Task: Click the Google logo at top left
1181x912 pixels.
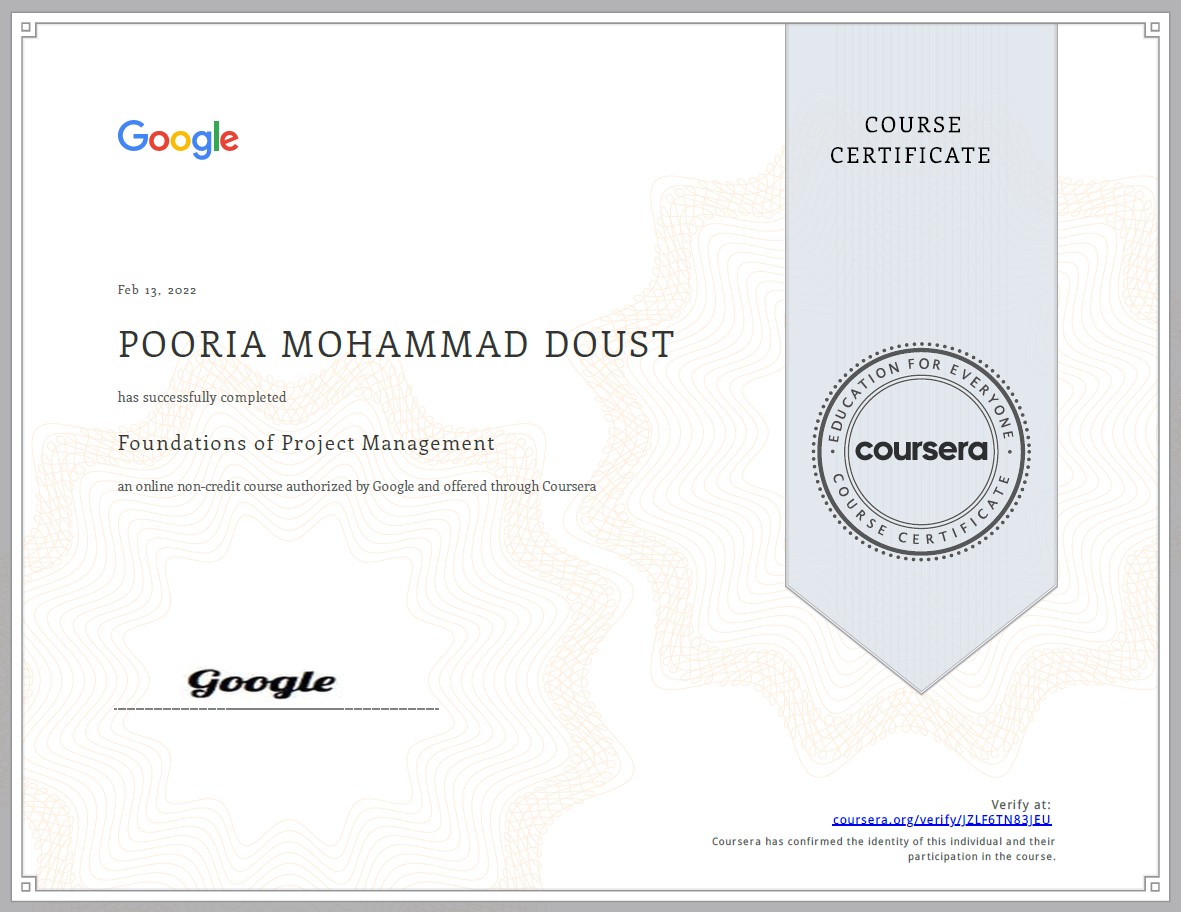Action: pos(177,139)
